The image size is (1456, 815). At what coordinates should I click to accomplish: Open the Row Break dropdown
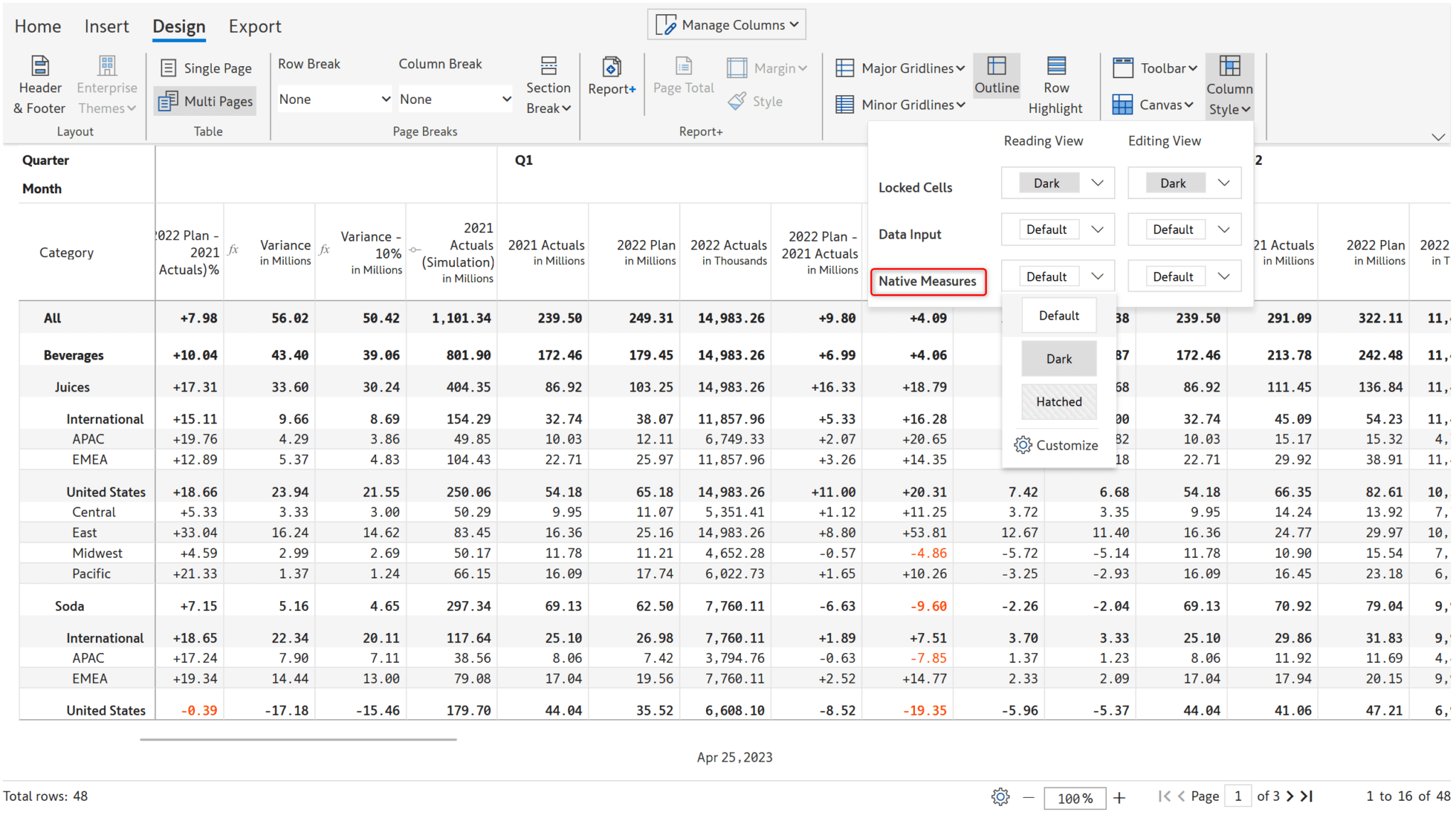pyautogui.click(x=334, y=99)
